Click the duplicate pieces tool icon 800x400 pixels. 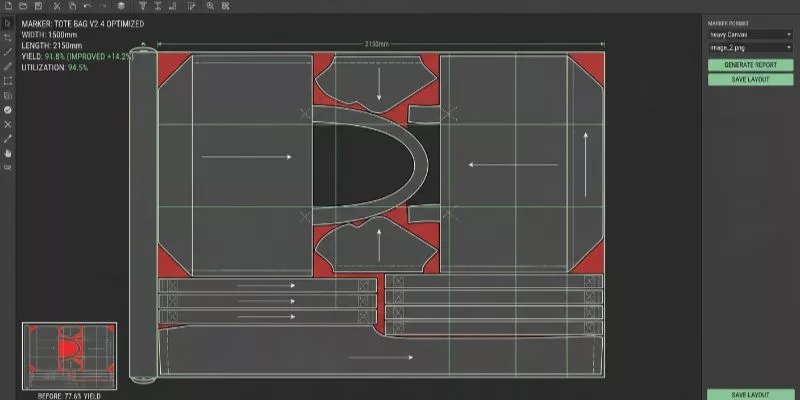[x=8, y=95]
